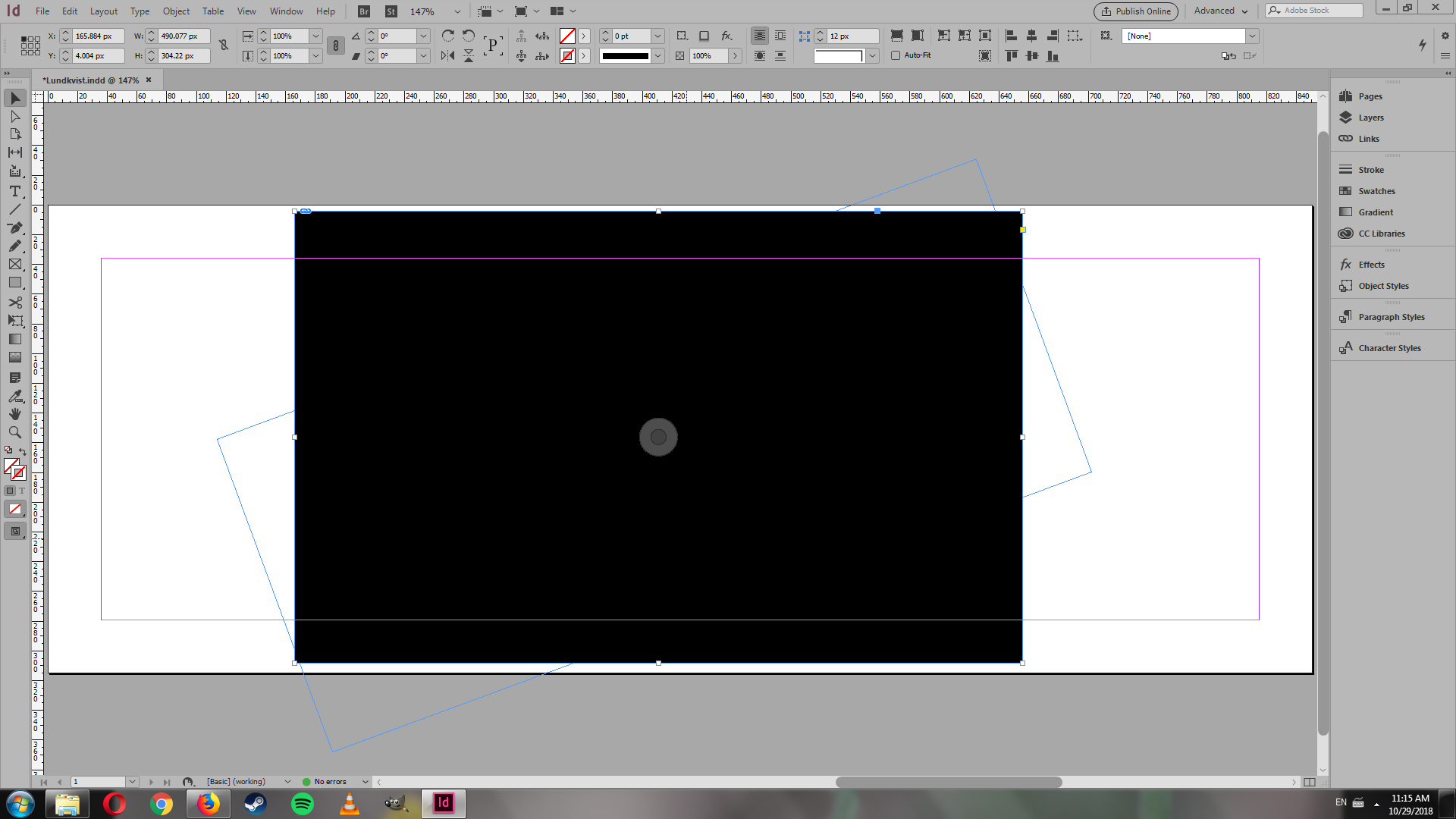Open the Paragraph Styles panel
This screenshot has height=819, width=1456.
[1391, 317]
